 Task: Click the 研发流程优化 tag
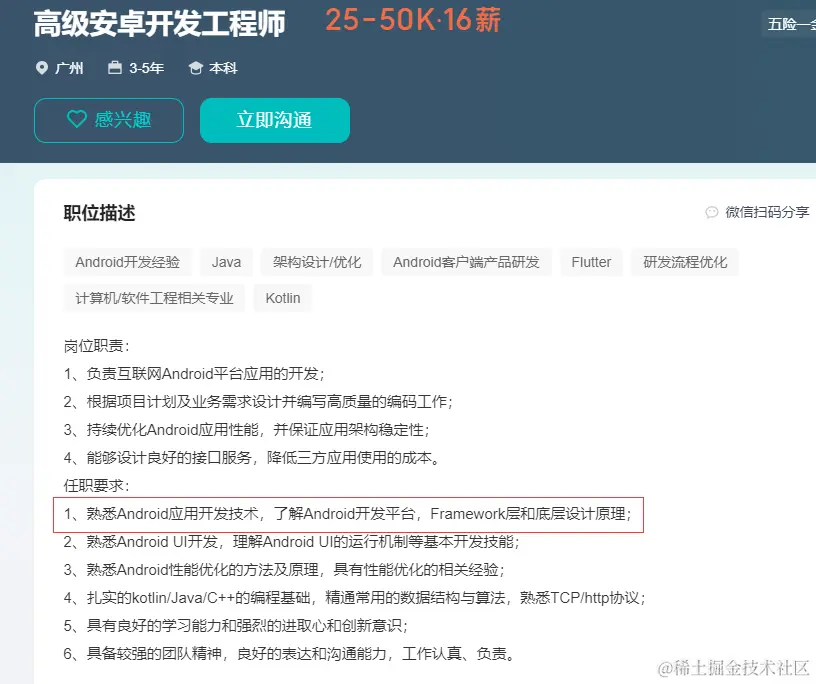[684, 261]
